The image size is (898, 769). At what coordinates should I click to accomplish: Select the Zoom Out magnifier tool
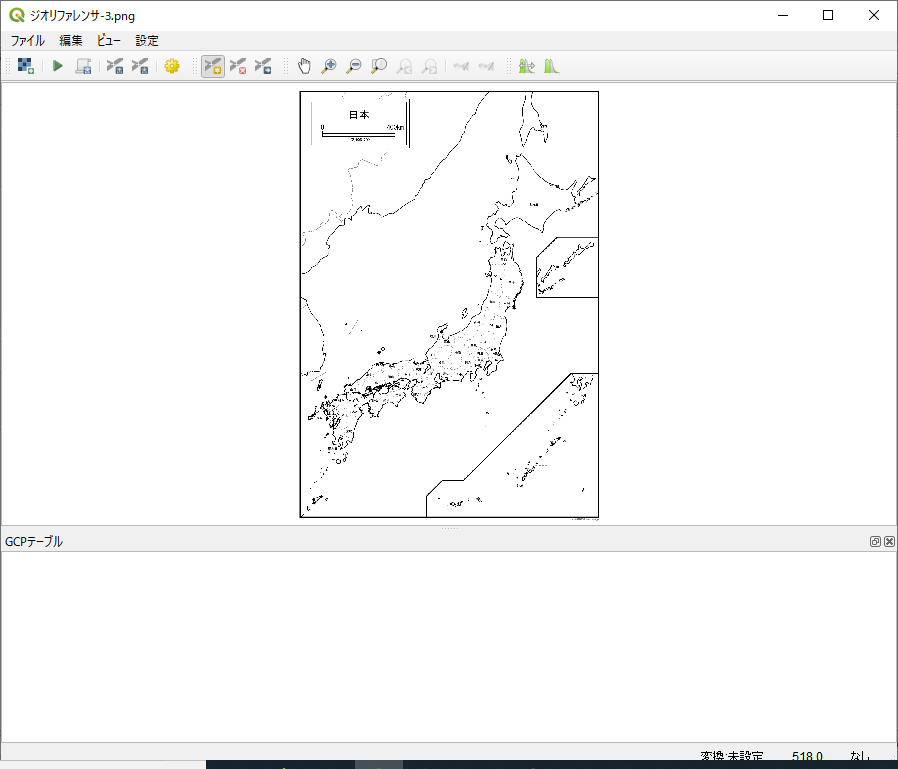[354, 66]
